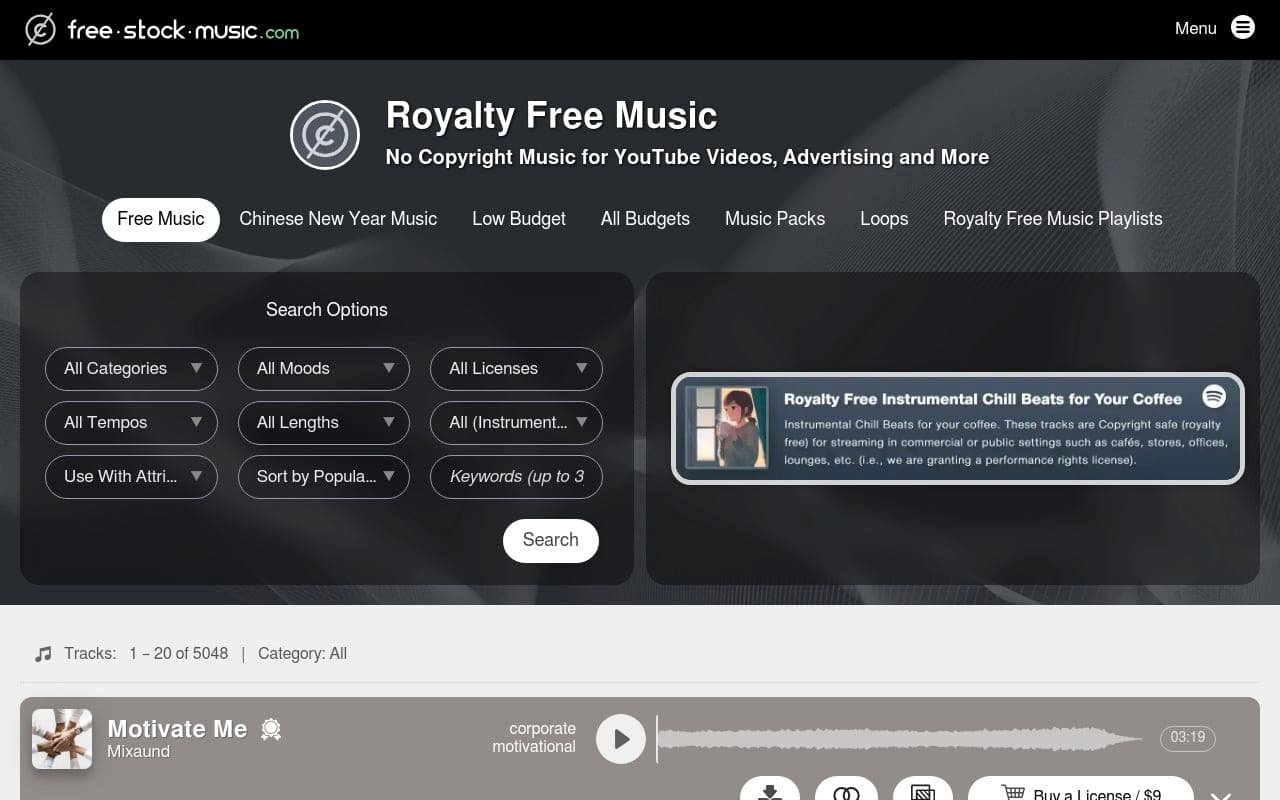Click Buy a License / $9

coord(1081,792)
